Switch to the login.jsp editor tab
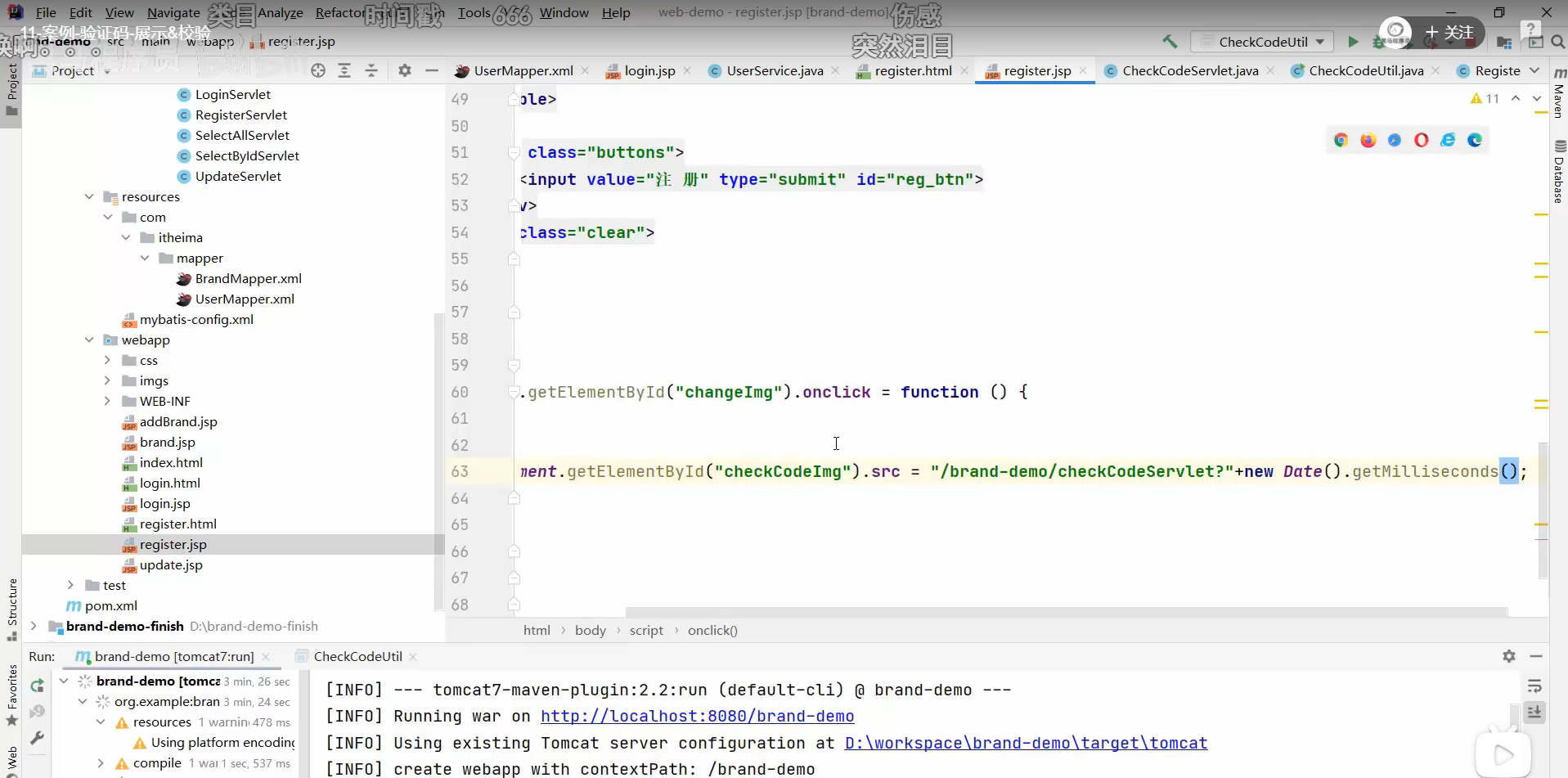Viewport: 1568px width, 778px height. 649,70
